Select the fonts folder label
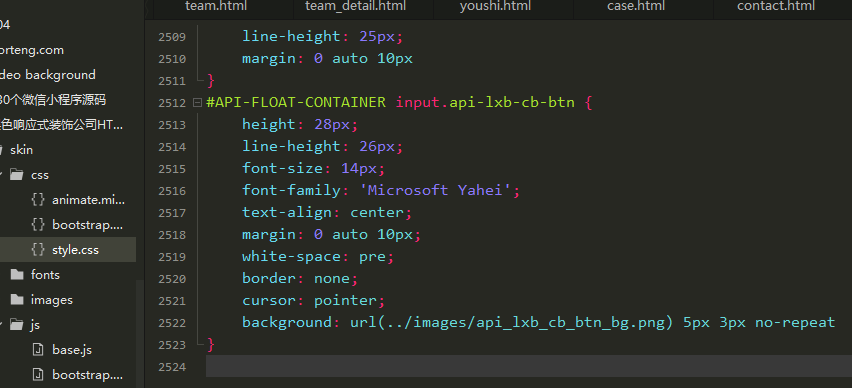The image size is (852, 388). 45,275
